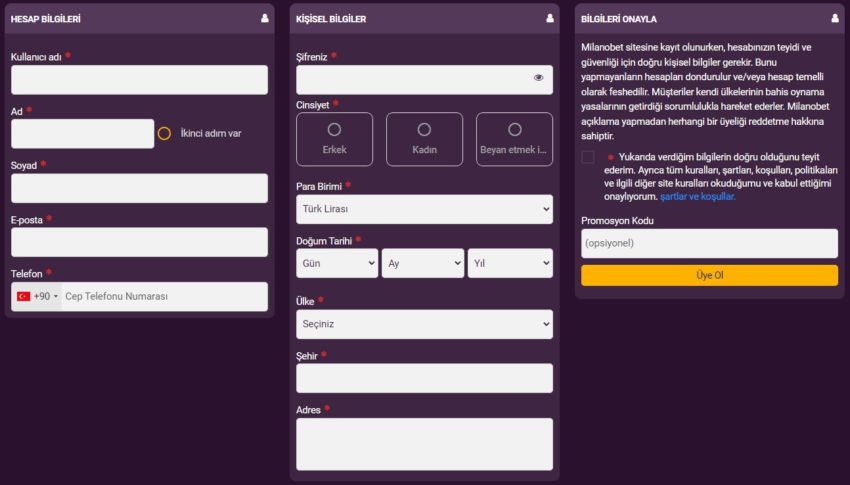
Task: Click the Turkish flag country code selector
Action: (37, 297)
